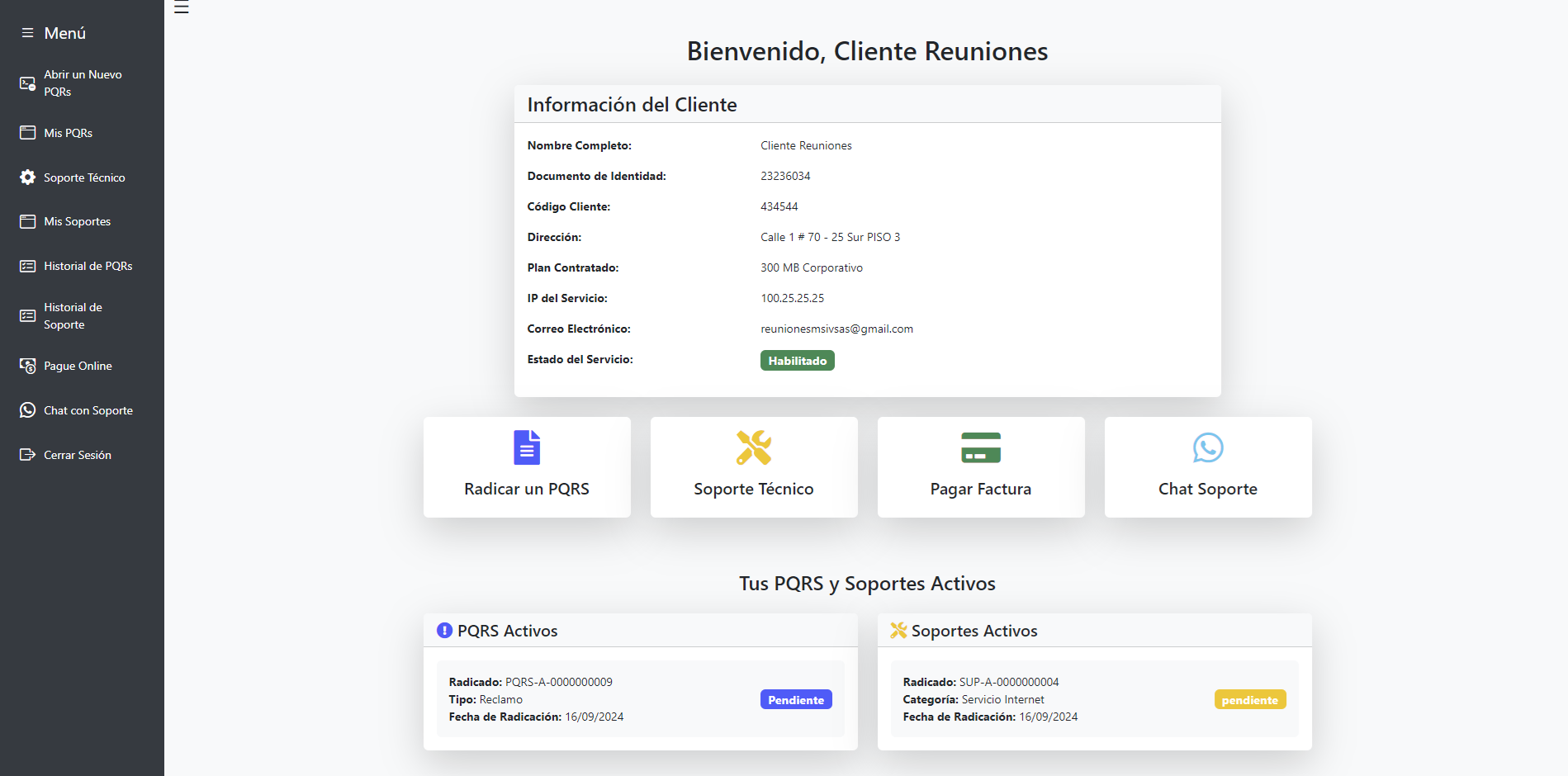Open active support entry SUP-A-0000000004
This screenshot has width=1568, height=776.
[1008, 682]
